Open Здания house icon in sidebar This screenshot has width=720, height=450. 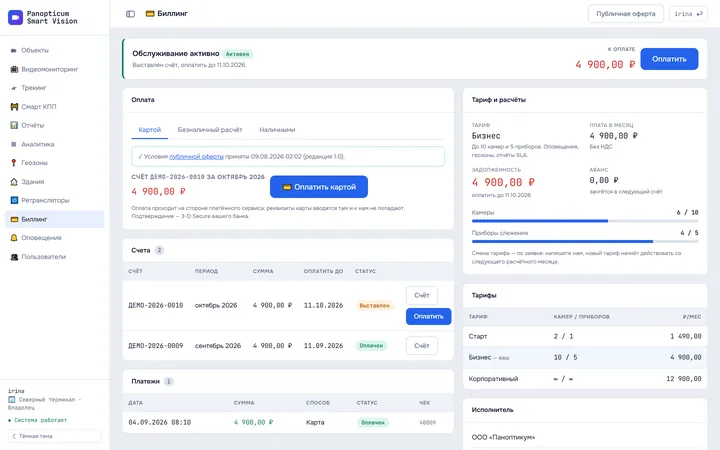[x=14, y=182]
